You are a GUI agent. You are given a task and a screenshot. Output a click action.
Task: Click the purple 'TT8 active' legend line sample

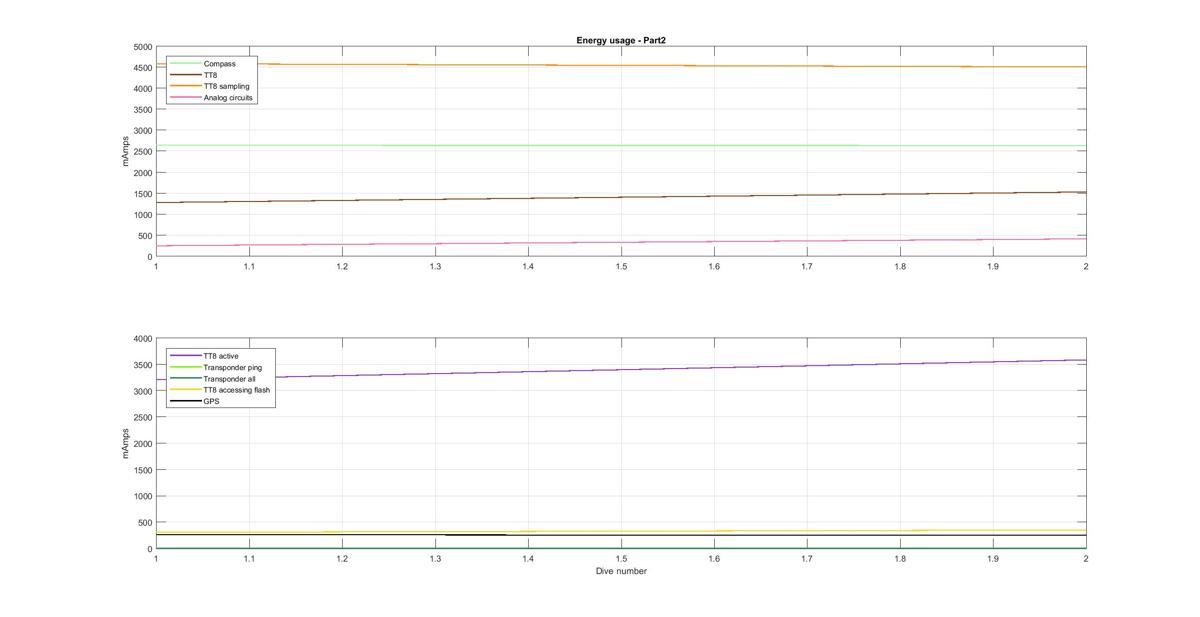point(185,356)
